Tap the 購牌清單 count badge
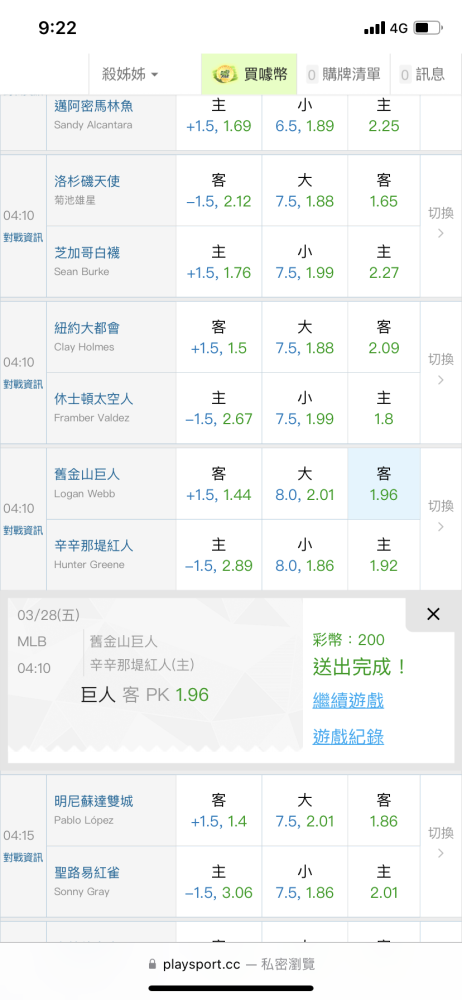Viewport: 462px width, 1000px height. (311, 75)
